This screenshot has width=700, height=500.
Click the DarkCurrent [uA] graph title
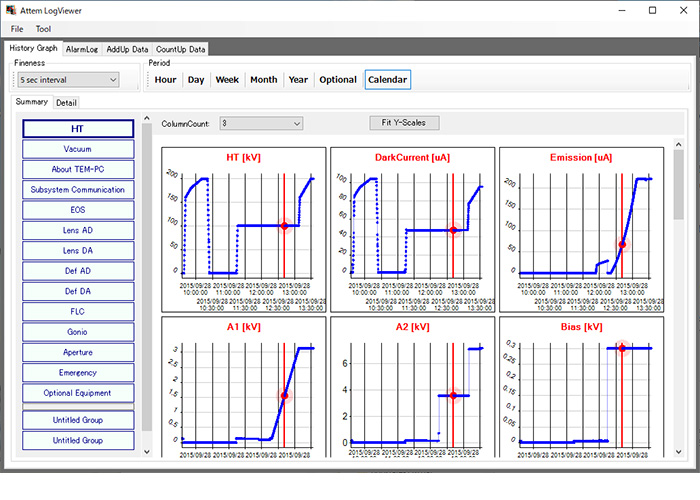point(412,158)
